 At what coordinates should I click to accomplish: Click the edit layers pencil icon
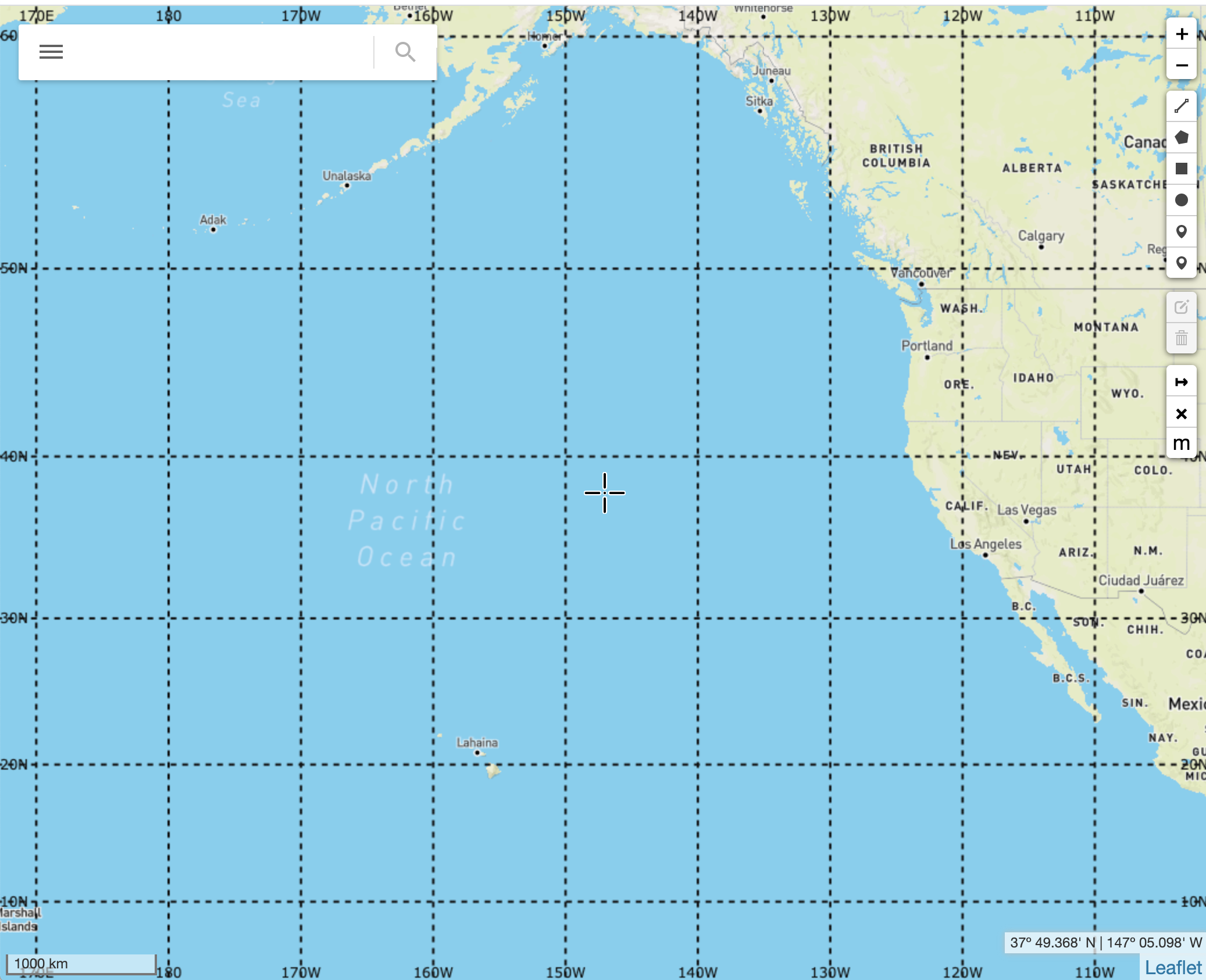1181,307
